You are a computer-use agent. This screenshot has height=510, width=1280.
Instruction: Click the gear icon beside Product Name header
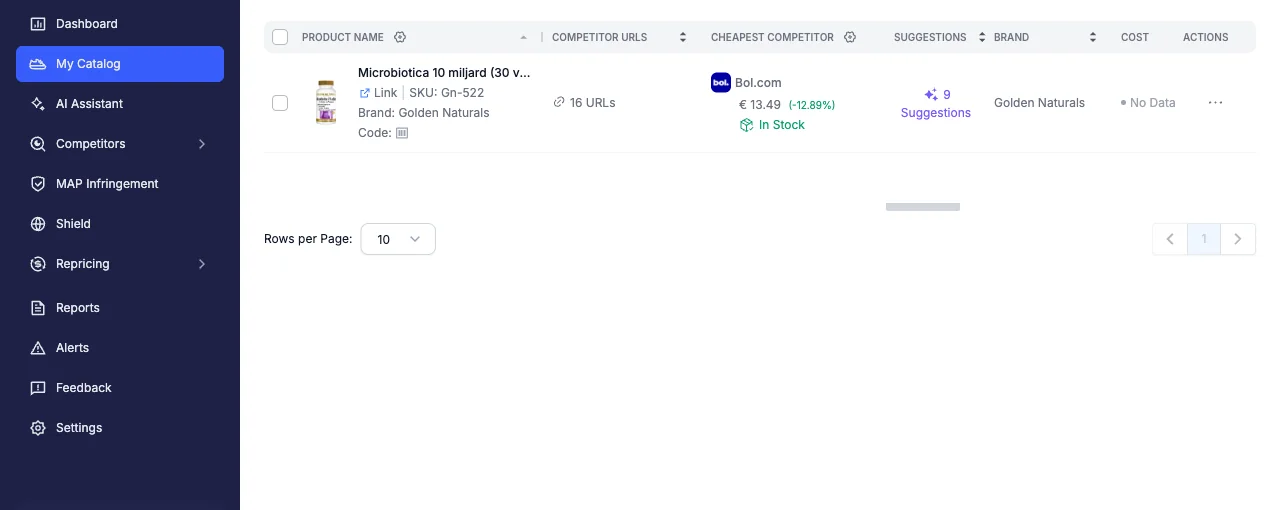[399, 37]
